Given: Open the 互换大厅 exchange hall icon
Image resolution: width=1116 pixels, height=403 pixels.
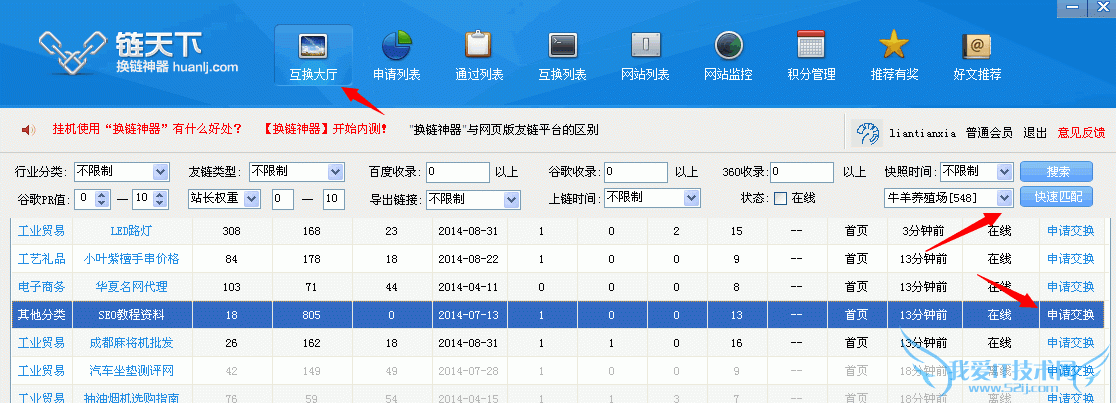Looking at the screenshot, I should point(314,47).
